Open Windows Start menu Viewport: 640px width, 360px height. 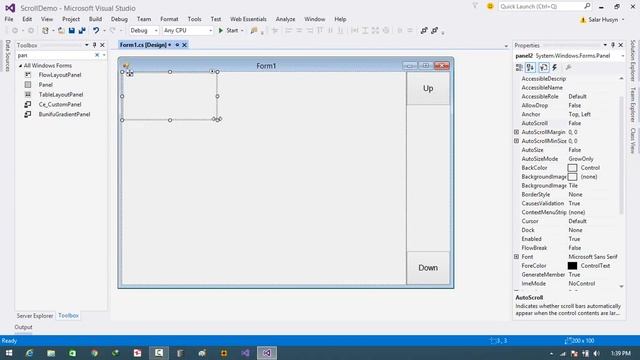tap(9, 353)
